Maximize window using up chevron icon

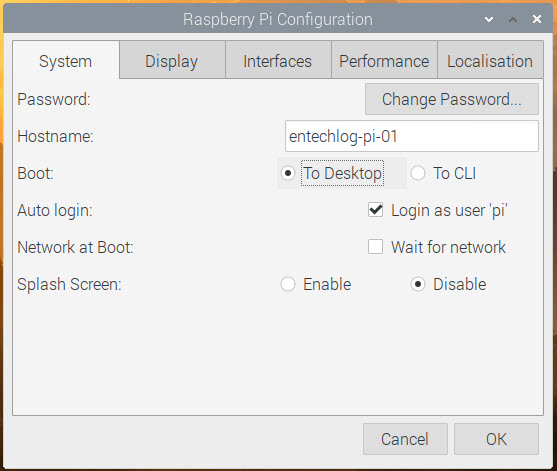pyautogui.click(x=513, y=20)
